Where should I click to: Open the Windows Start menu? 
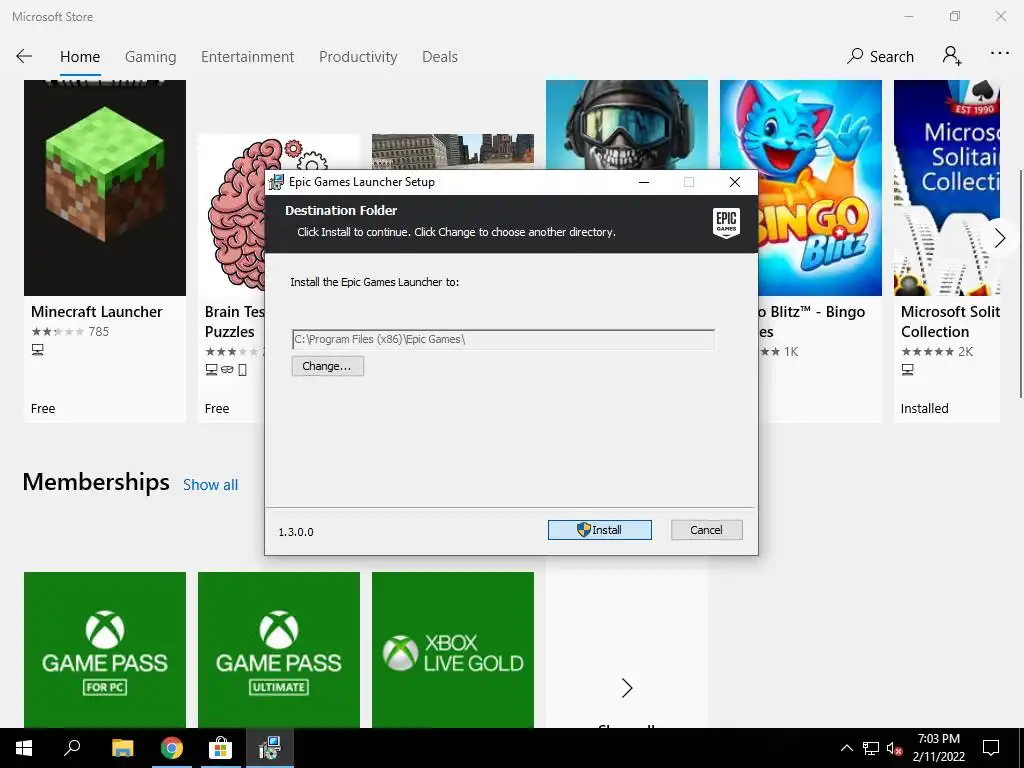point(24,748)
